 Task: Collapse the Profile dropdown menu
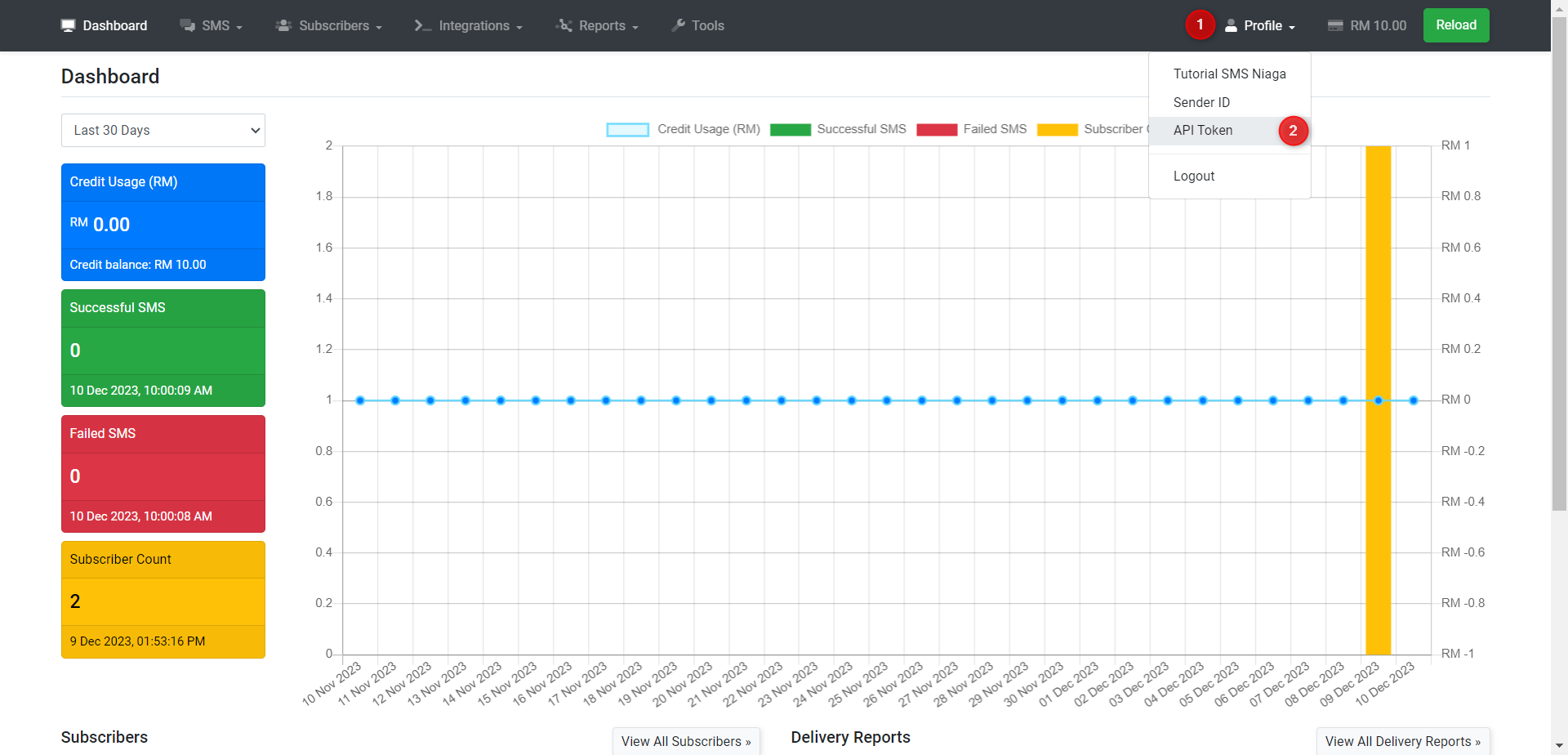click(1260, 25)
